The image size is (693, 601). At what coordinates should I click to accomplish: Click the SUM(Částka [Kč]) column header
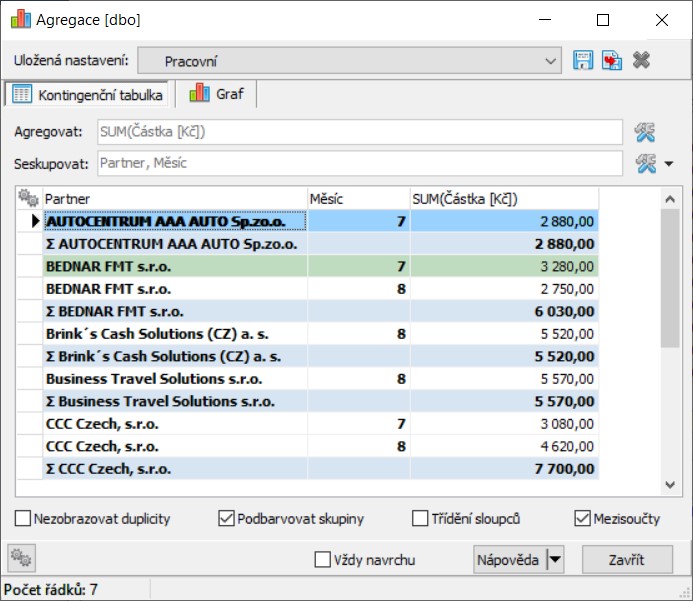pyautogui.click(x=504, y=198)
